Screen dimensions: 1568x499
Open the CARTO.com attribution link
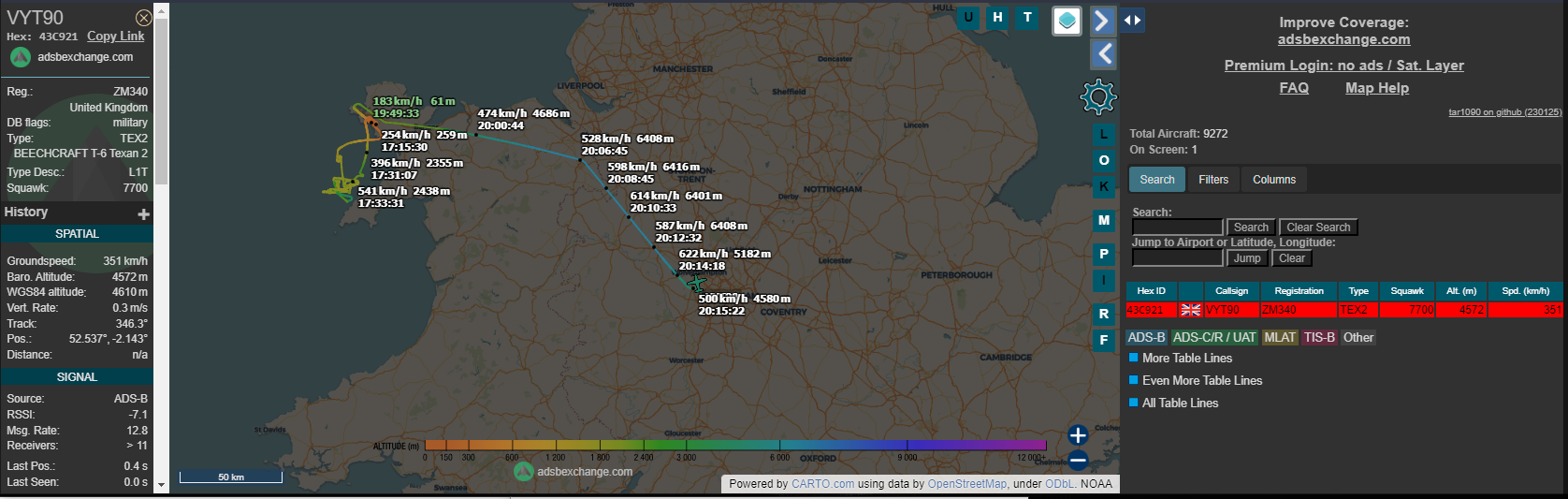pos(822,484)
